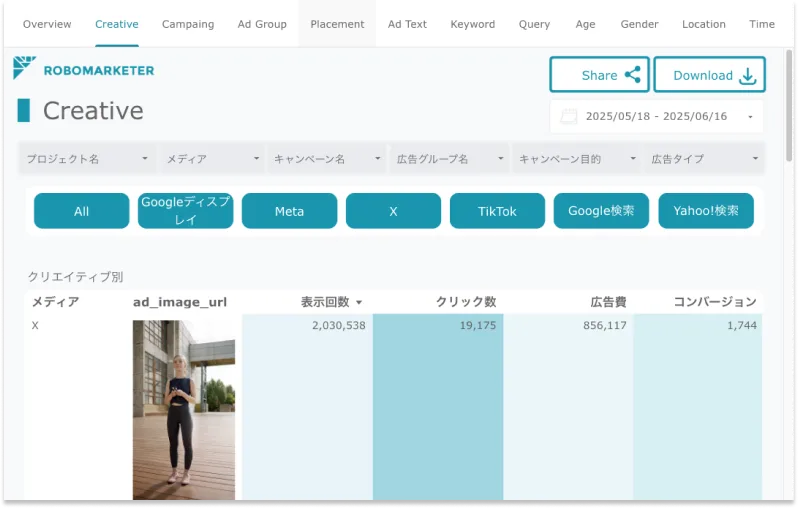Filter creatives by TikTok

point(497,211)
